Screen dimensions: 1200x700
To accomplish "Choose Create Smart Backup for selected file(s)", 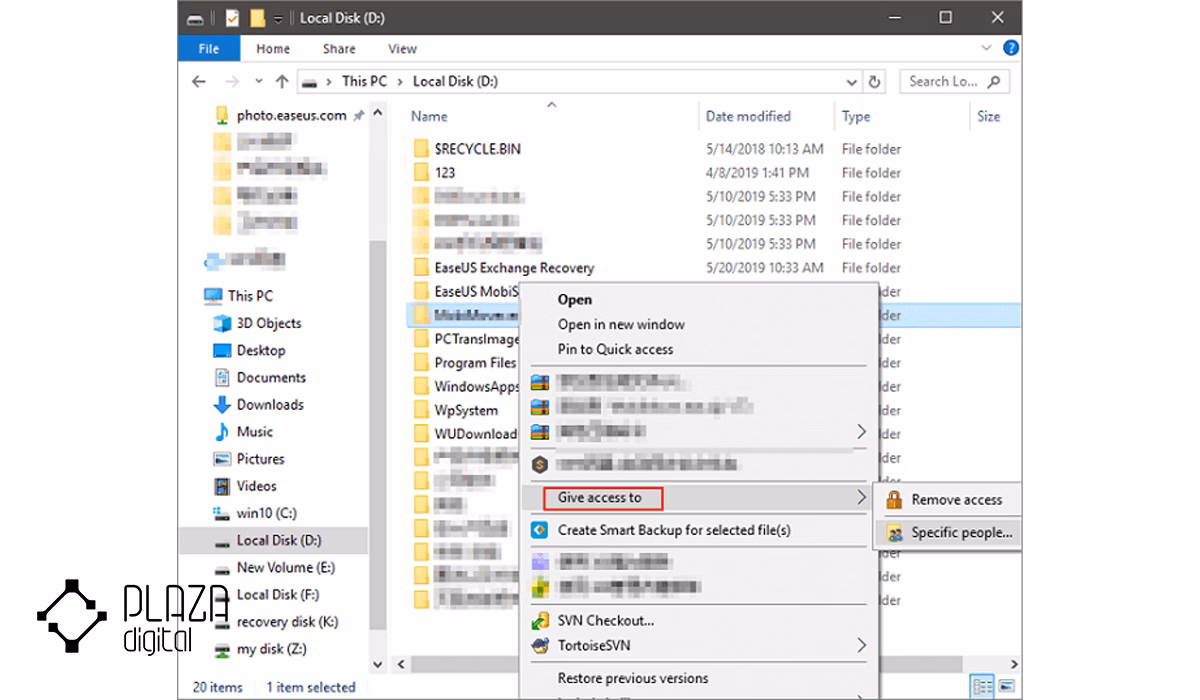I will pos(674,530).
